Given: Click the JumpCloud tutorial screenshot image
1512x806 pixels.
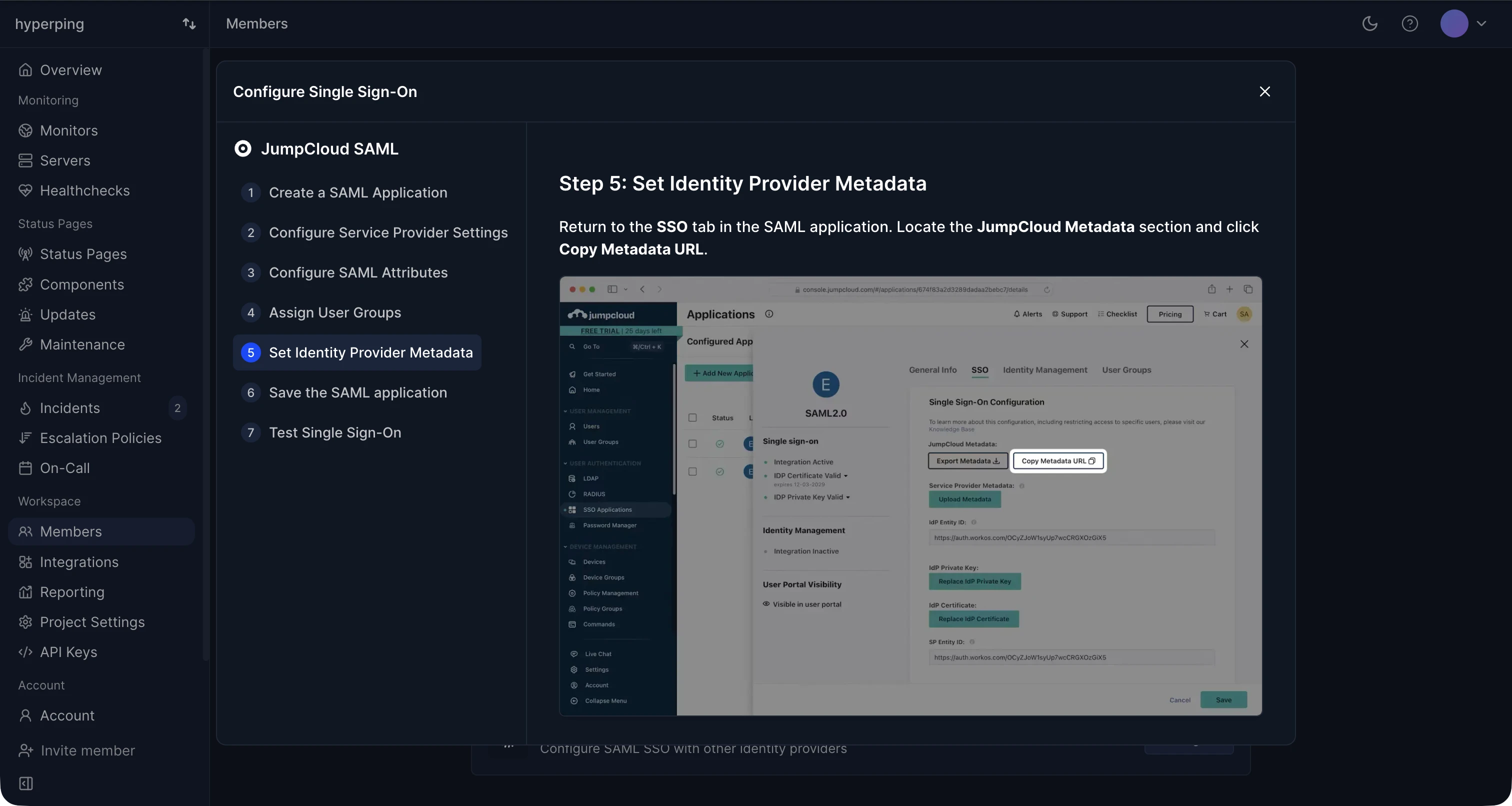Looking at the screenshot, I should [910, 496].
